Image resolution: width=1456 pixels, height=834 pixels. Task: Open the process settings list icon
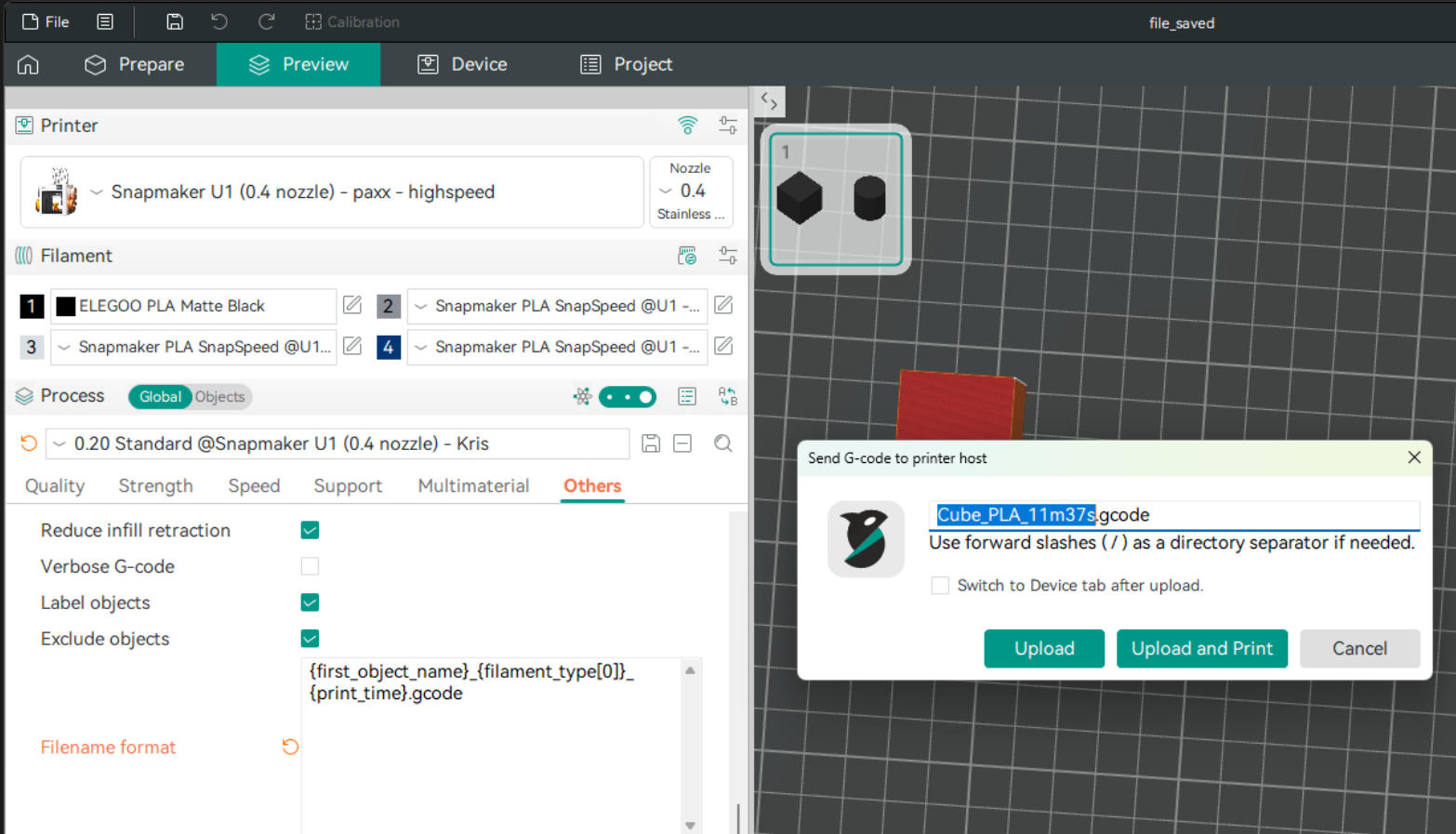click(x=687, y=397)
